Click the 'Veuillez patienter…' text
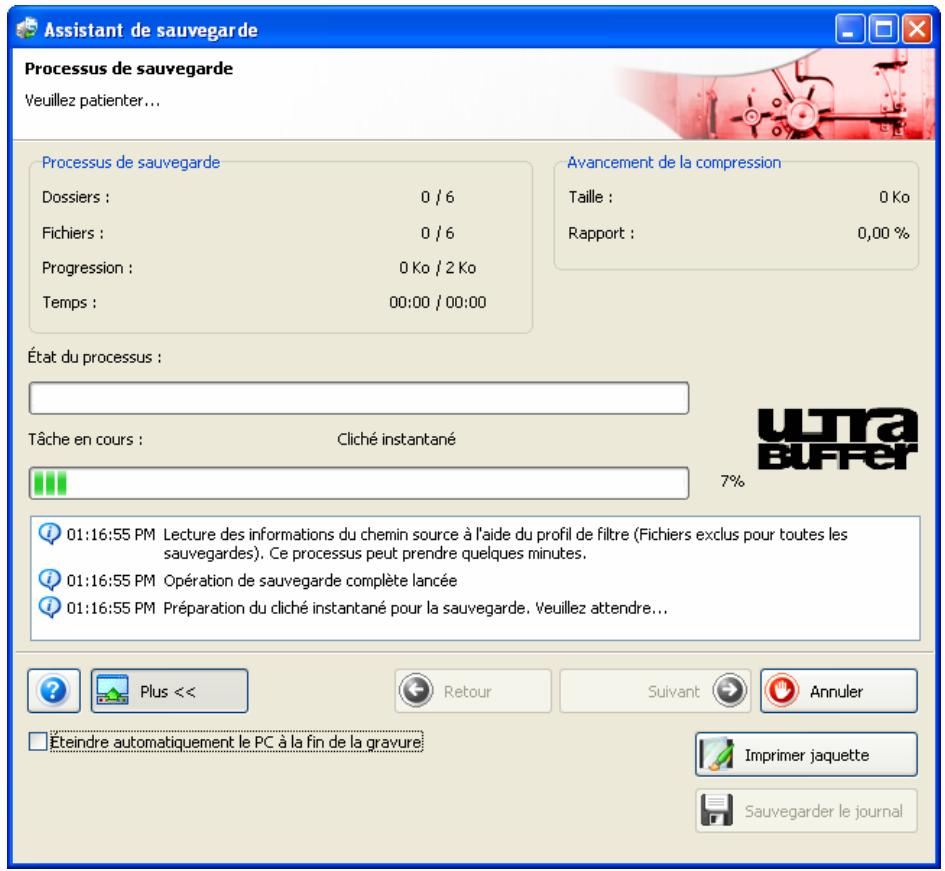 pyautogui.click(x=92, y=101)
